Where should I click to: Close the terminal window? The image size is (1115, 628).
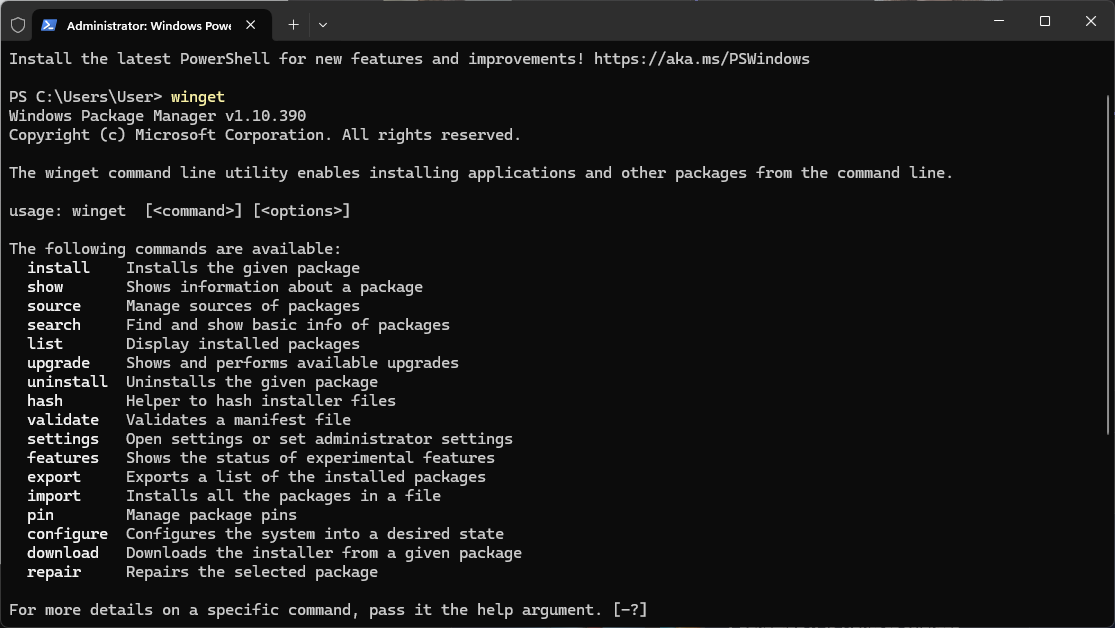[x=1091, y=21]
